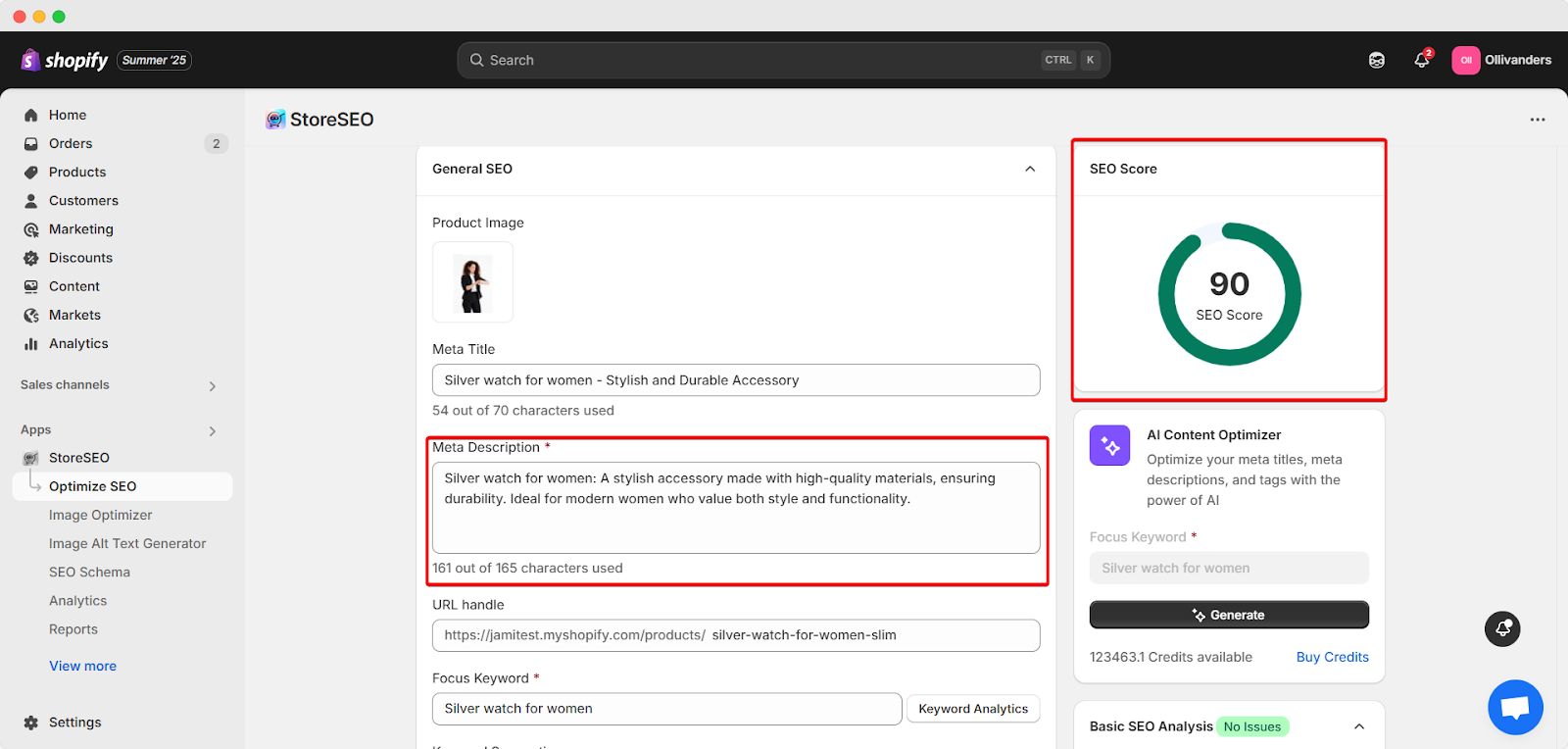Collapse the Basic SEO Analysis panel
The height and width of the screenshot is (749, 1568).
1359,726
